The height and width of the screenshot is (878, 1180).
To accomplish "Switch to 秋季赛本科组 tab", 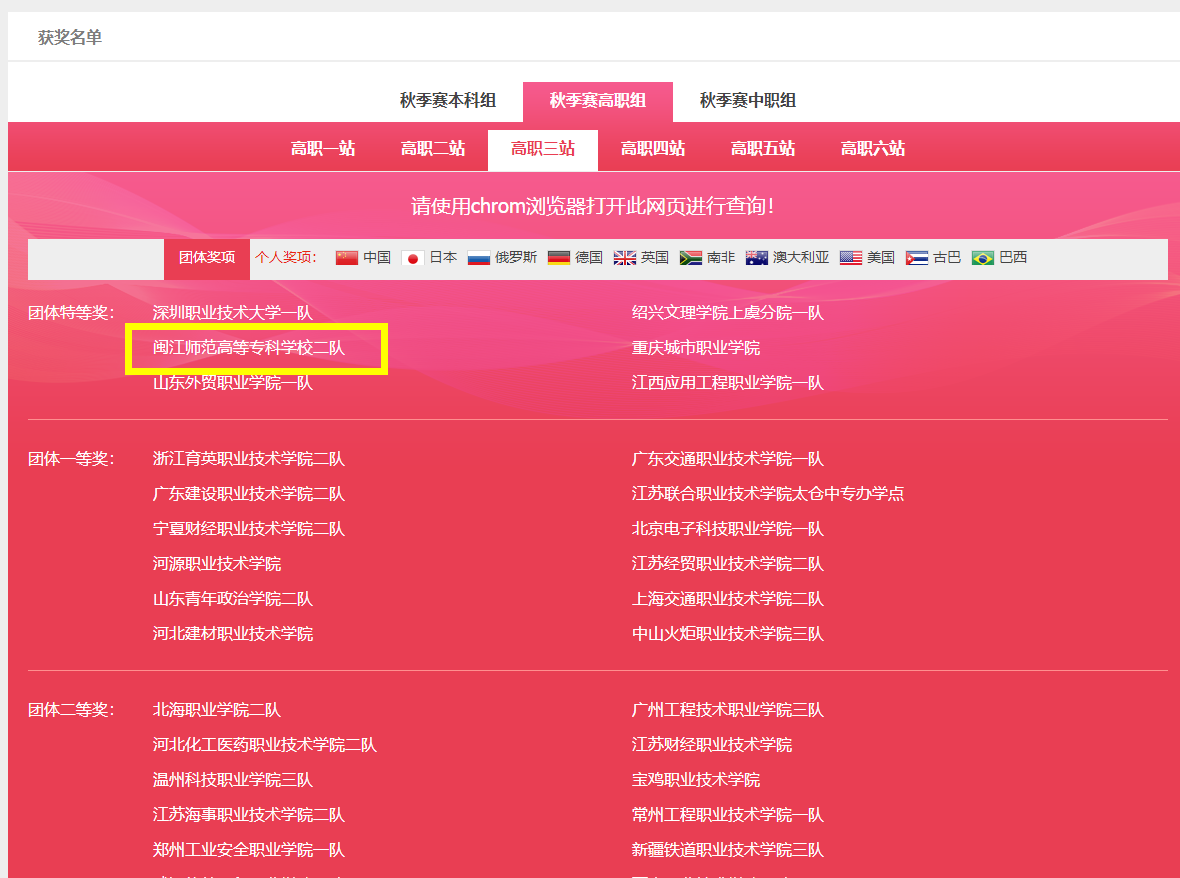I will (448, 101).
